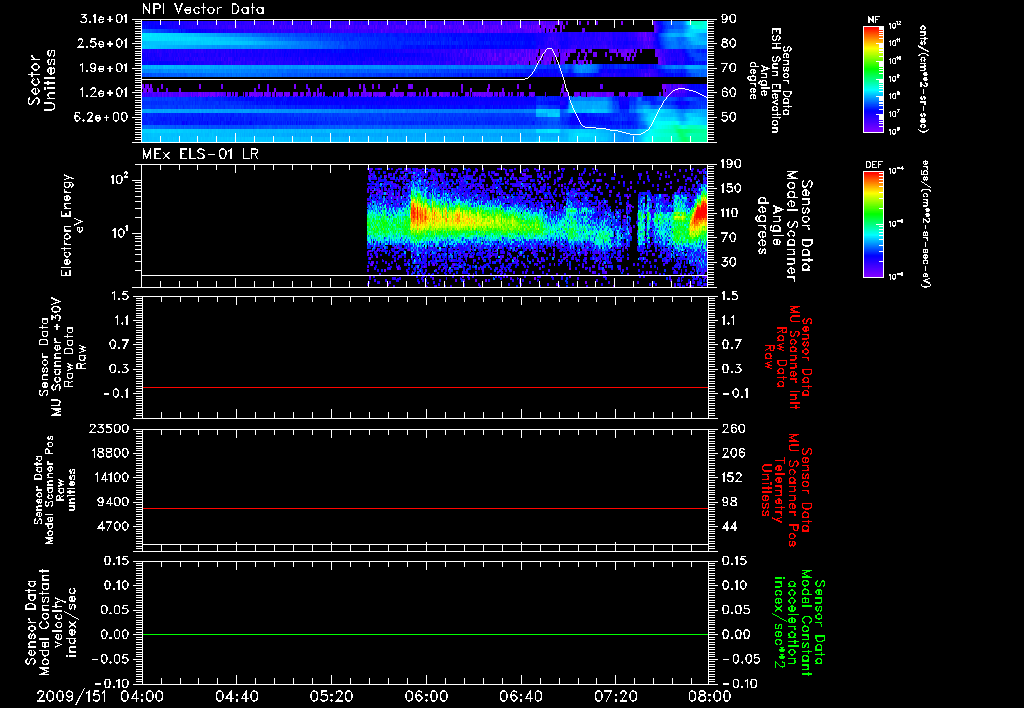This screenshot has width=1024, height=708.
Task: Select the 'MEx ELS-01 LR' panel title
Action: coord(200,154)
